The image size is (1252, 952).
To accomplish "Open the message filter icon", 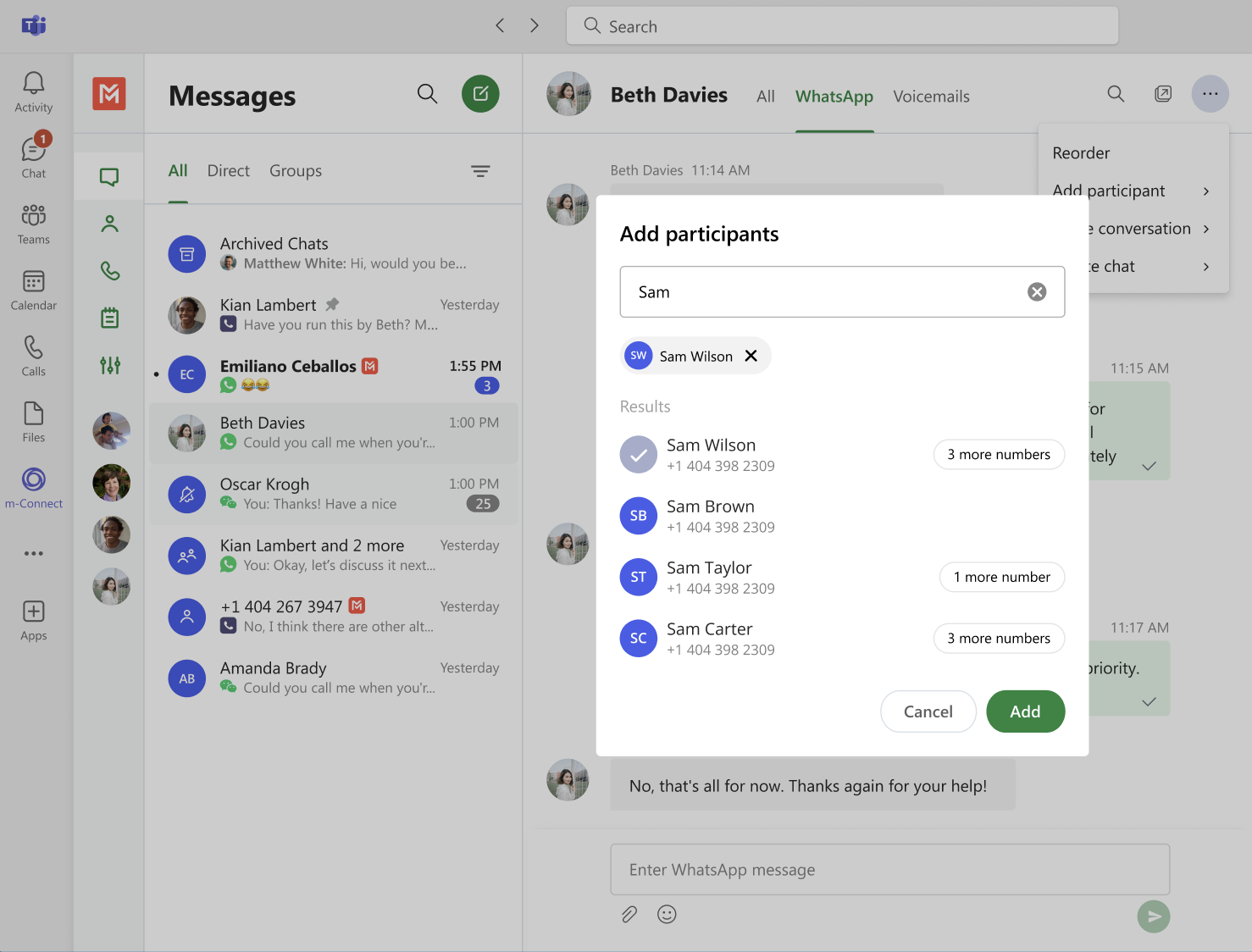I will coord(480,171).
